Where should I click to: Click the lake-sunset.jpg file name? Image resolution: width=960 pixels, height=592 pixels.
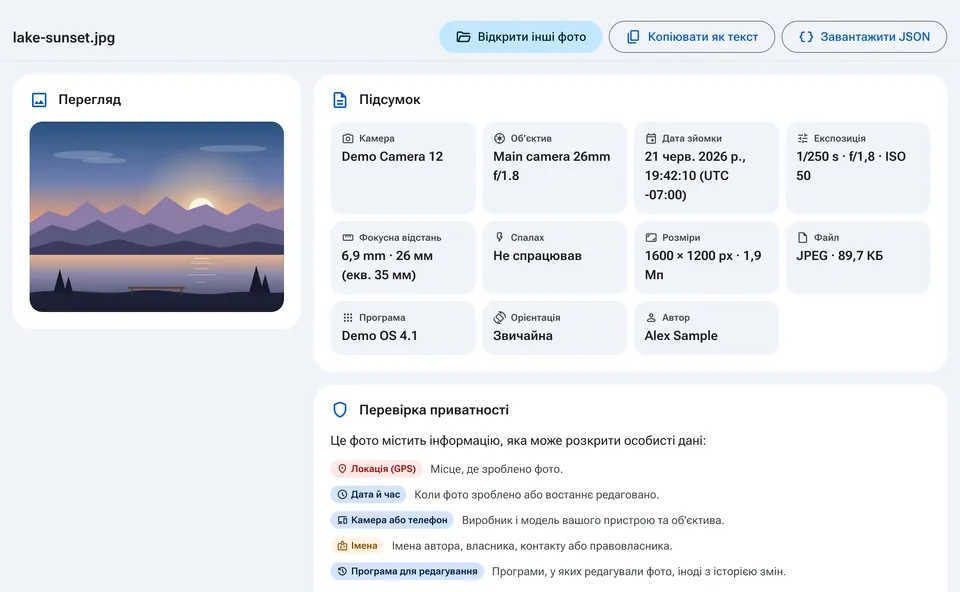click(64, 37)
